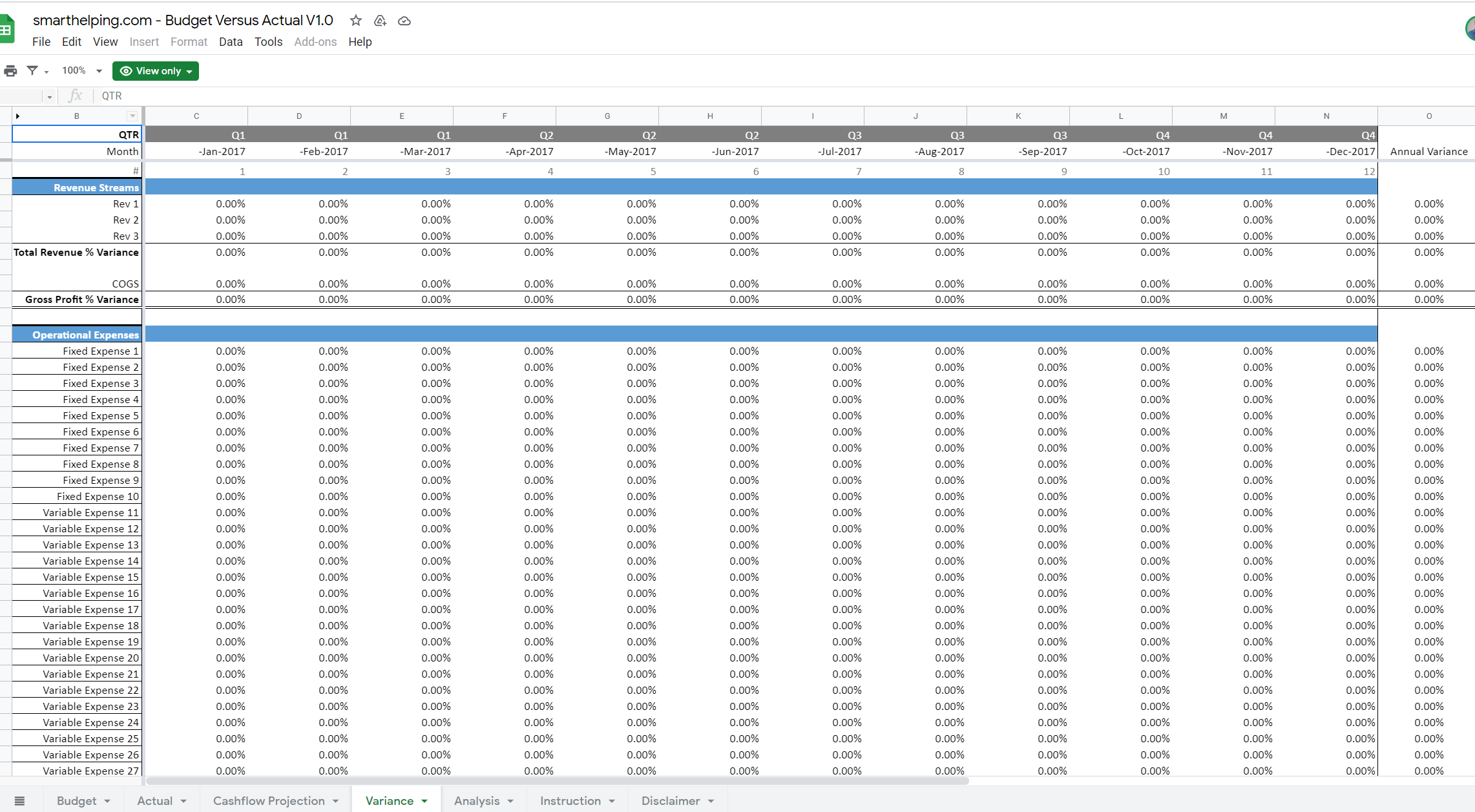The image size is (1475, 812).
Task: Click month number 7 cell
Action: tap(813, 171)
